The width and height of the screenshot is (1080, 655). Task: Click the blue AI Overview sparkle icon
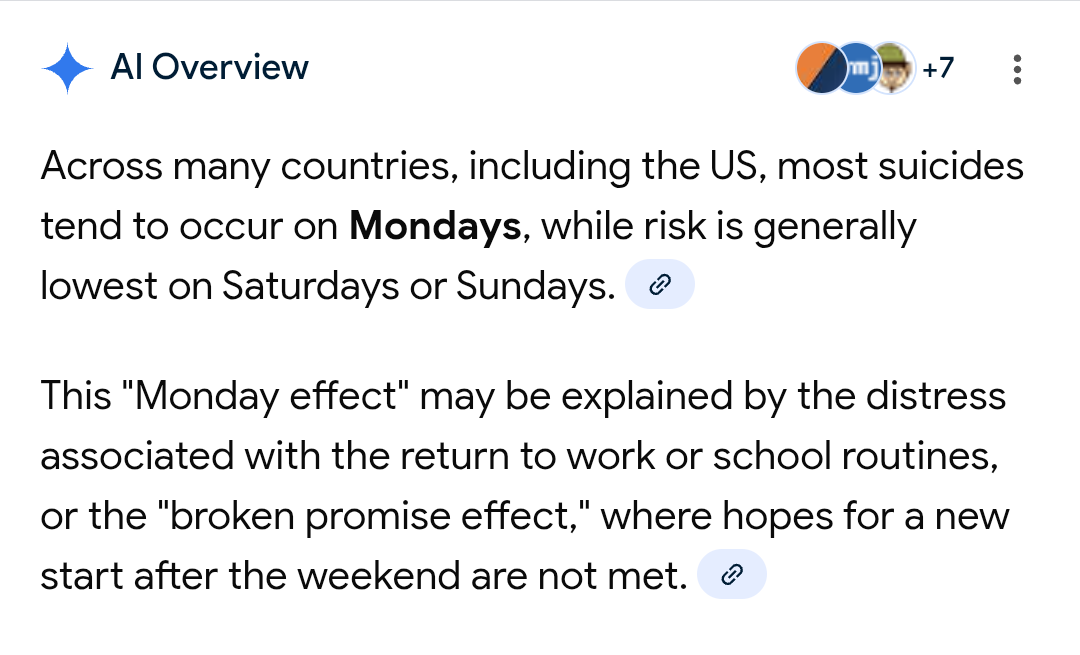(x=67, y=69)
